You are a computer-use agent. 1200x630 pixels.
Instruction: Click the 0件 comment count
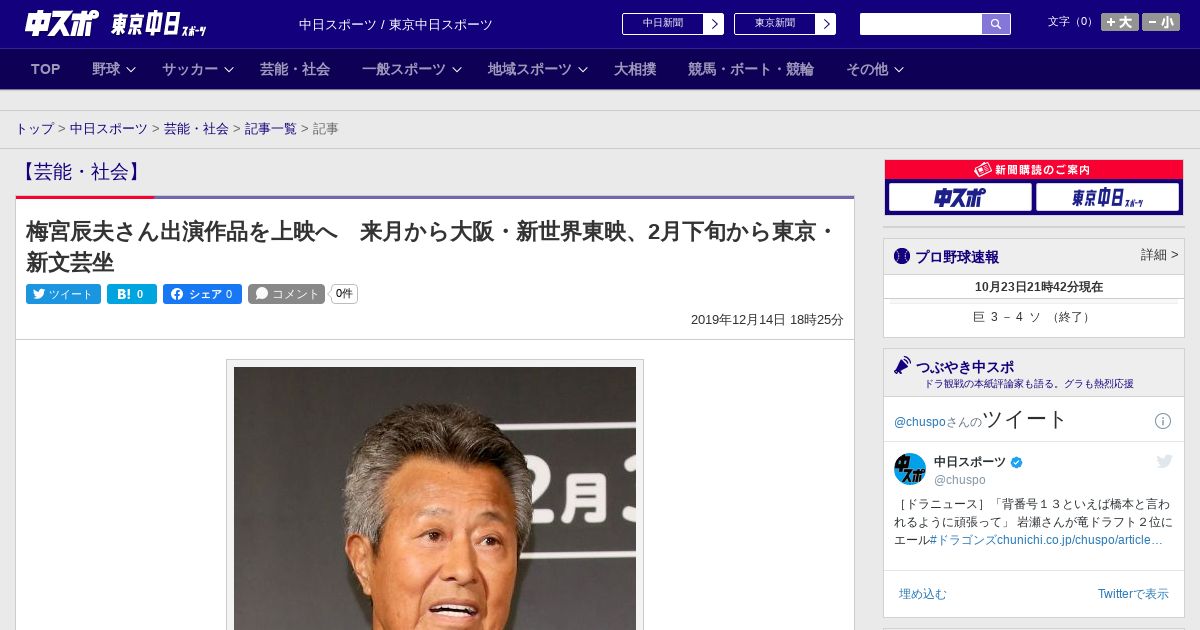tap(344, 294)
